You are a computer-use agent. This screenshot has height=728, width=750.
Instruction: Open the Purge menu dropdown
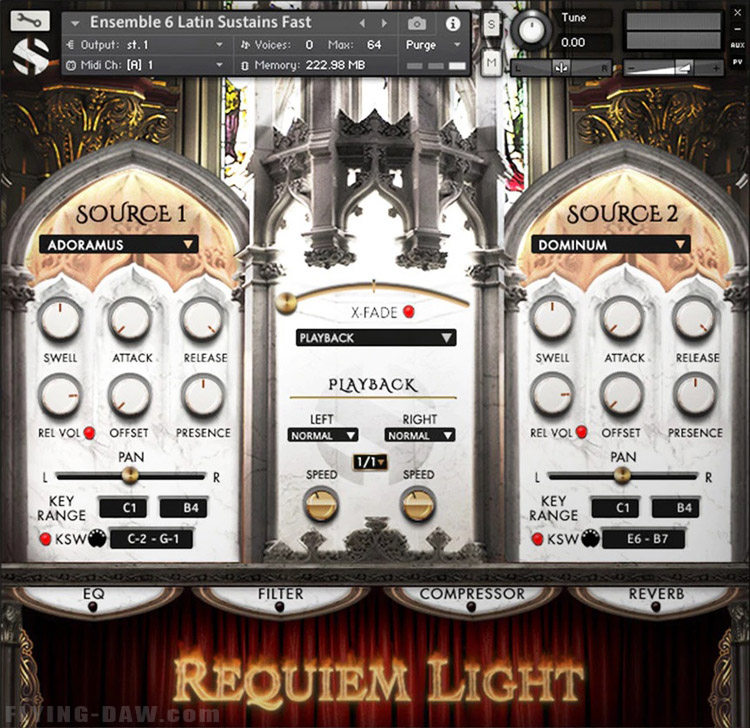coord(433,45)
